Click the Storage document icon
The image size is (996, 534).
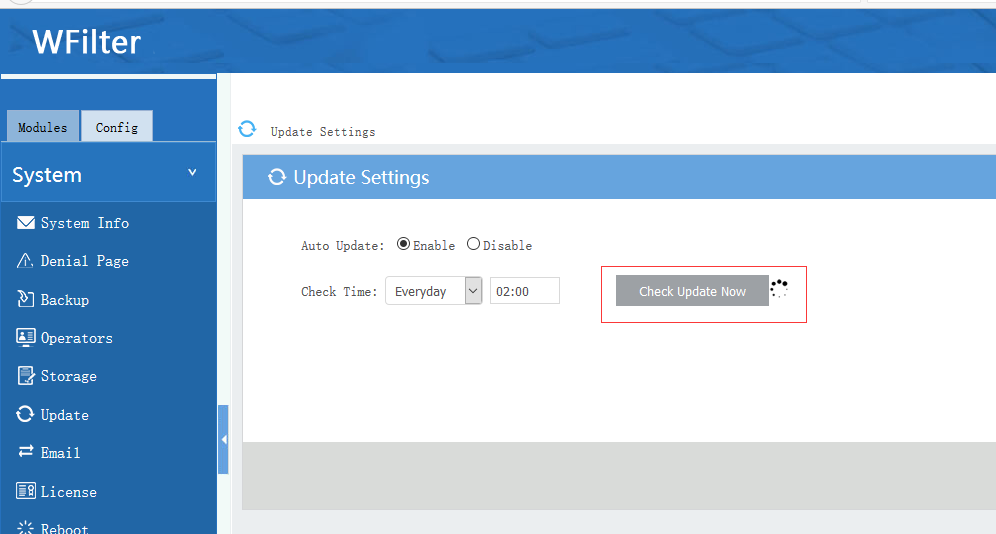(x=25, y=376)
